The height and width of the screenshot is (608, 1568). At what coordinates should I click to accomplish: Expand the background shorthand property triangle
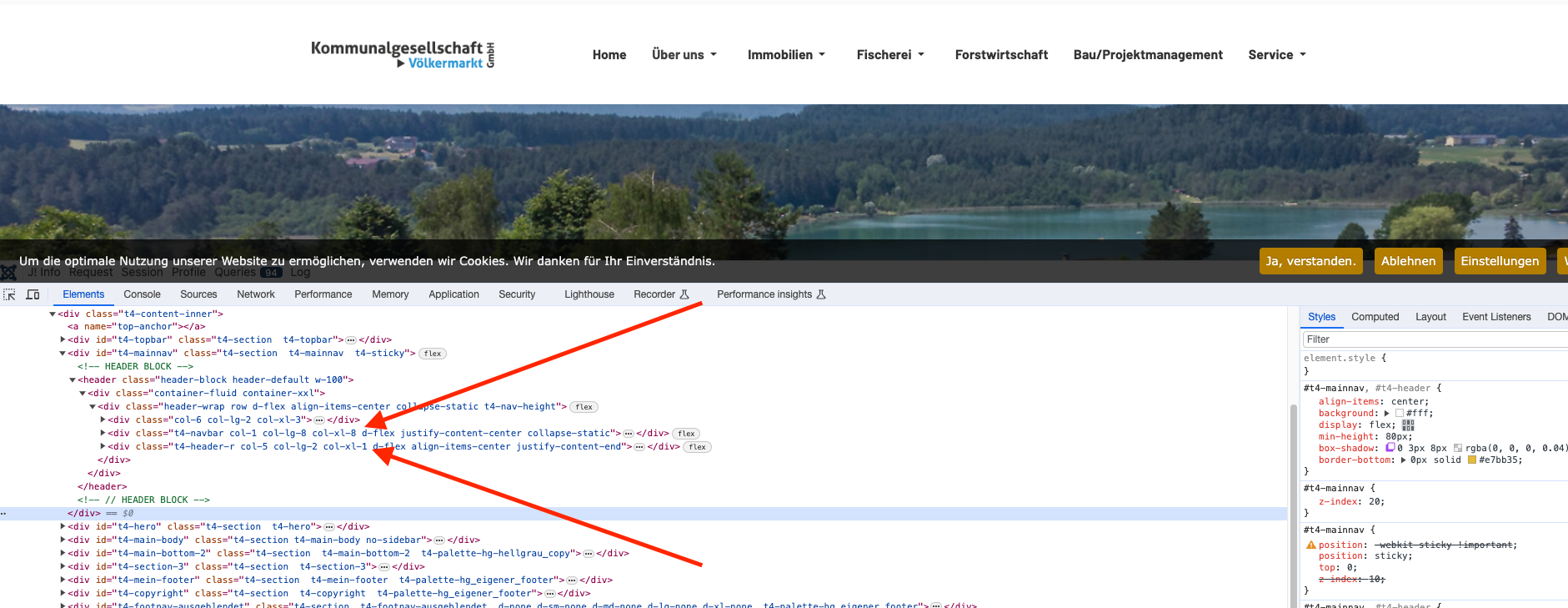click(1387, 414)
